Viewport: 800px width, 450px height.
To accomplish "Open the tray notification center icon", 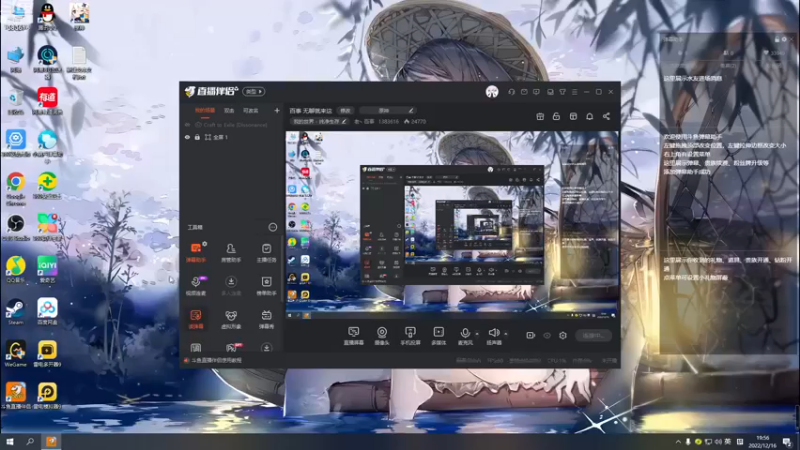I will 787,442.
